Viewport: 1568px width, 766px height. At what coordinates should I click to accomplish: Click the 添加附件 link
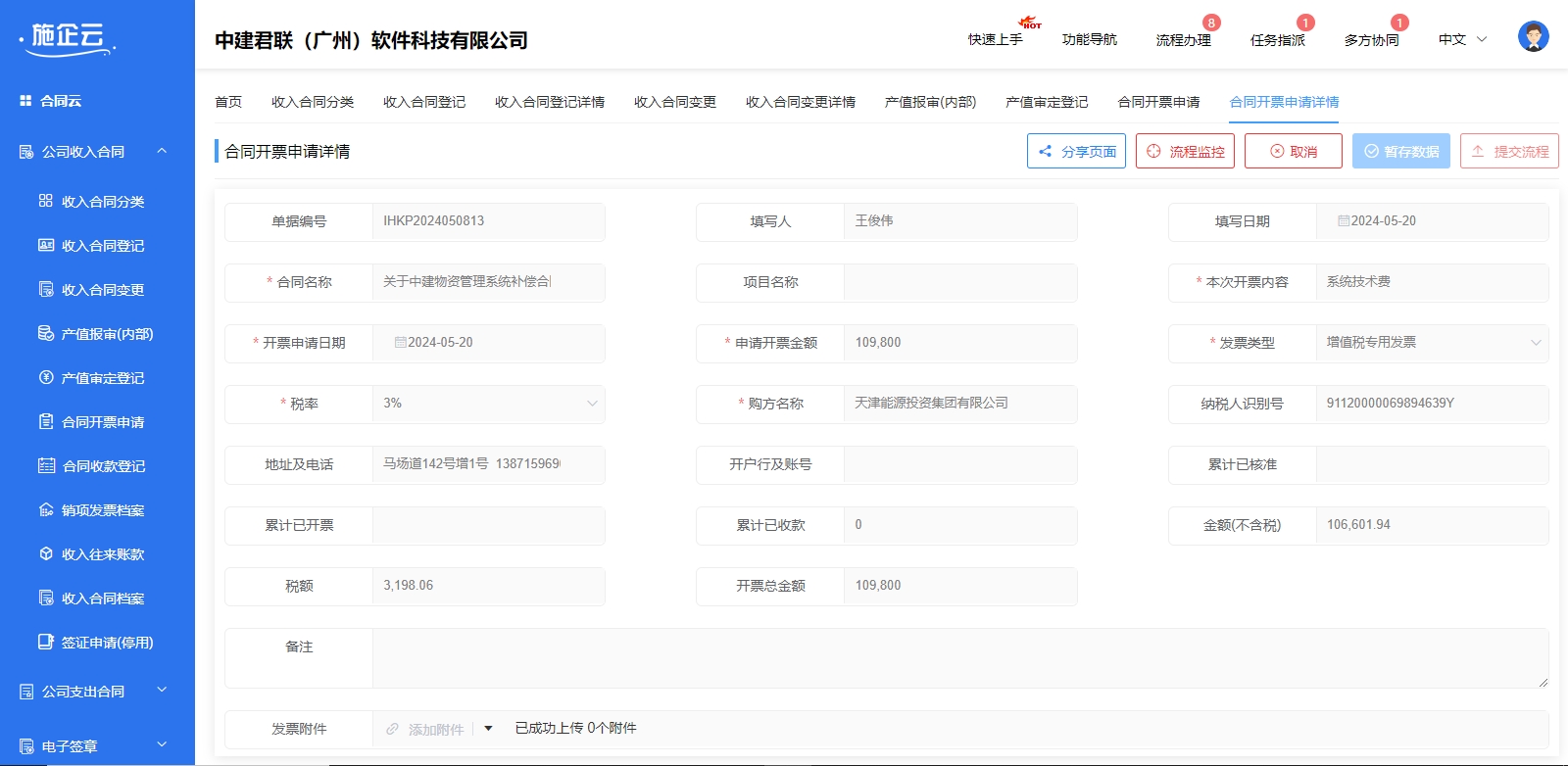436,730
